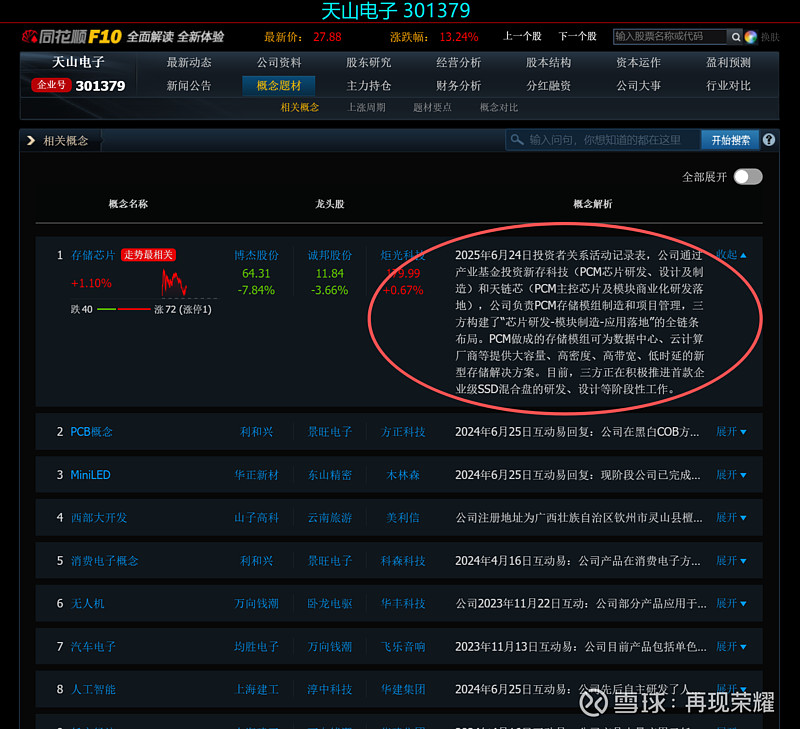800x729 pixels.
Task: Open the 分红融资 tab
Action: (548, 86)
